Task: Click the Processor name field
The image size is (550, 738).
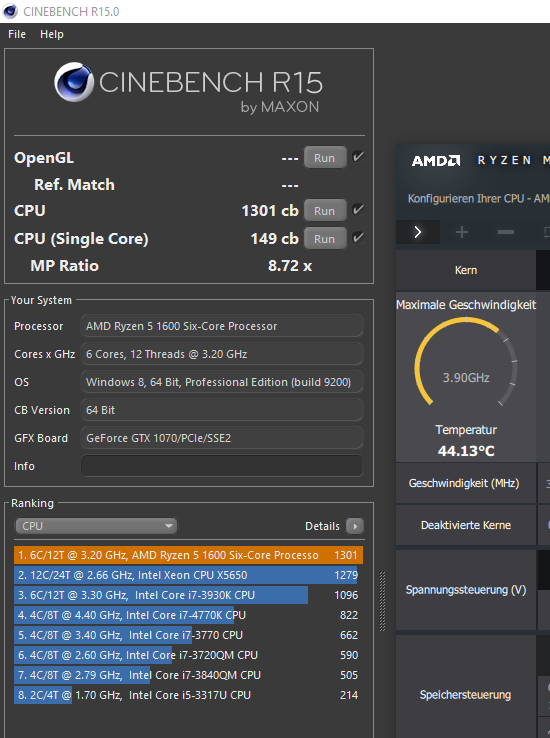Action: (222, 326)
